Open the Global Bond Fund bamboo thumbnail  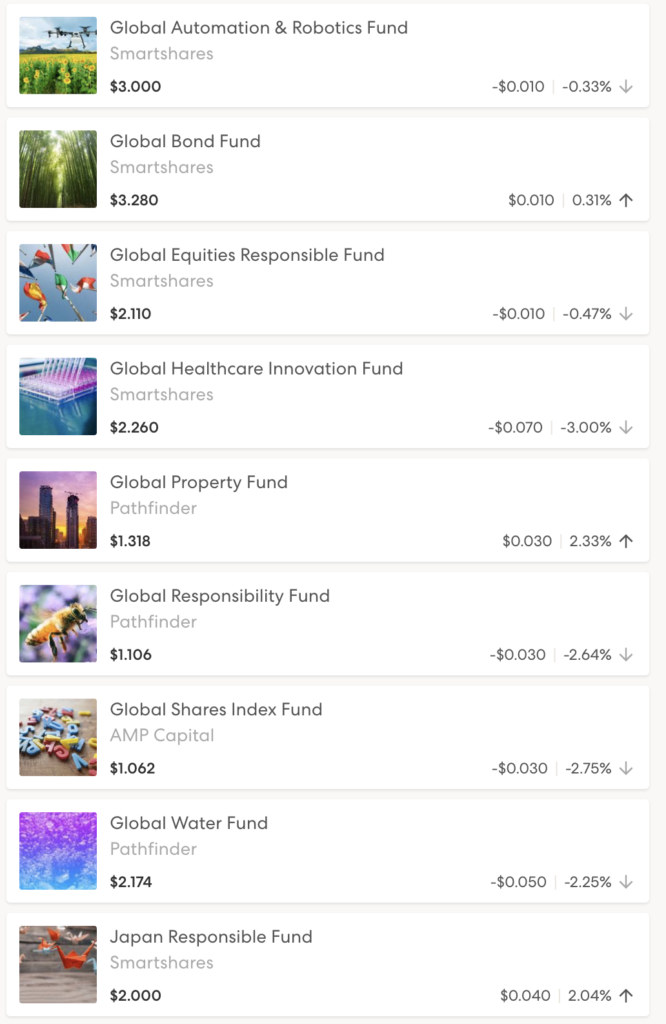point(58,169)
